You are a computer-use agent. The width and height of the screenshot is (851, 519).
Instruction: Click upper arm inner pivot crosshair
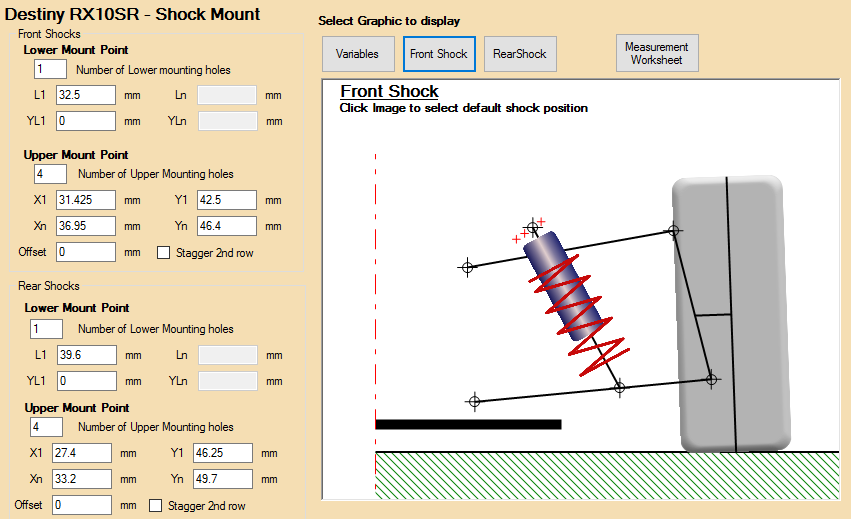[x=467, y=267]
